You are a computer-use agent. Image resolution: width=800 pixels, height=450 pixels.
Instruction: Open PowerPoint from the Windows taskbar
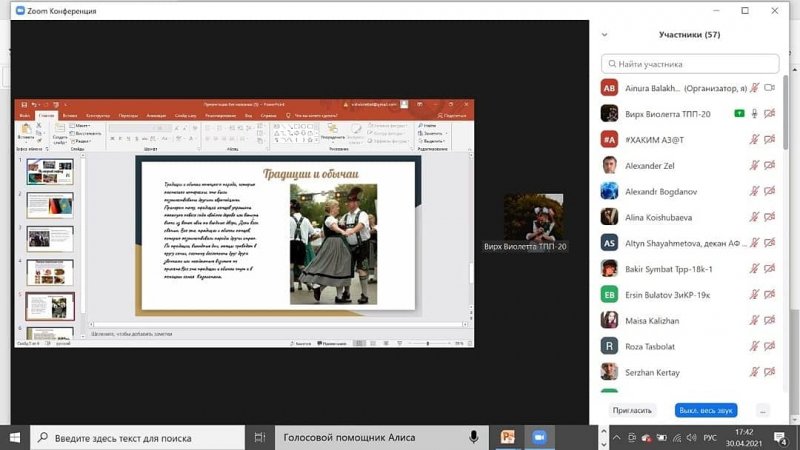pyautogui.click(x=508, y=437)
